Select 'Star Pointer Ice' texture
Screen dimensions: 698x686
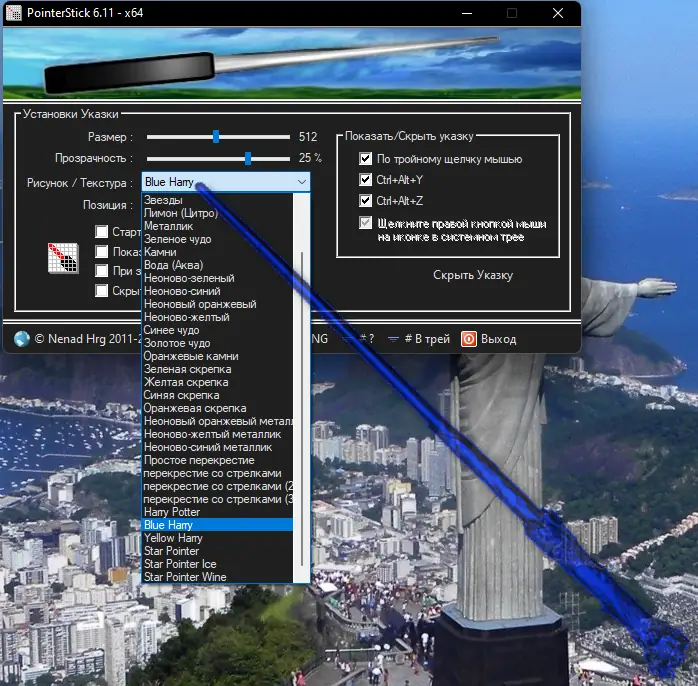(x=218, y=564)
